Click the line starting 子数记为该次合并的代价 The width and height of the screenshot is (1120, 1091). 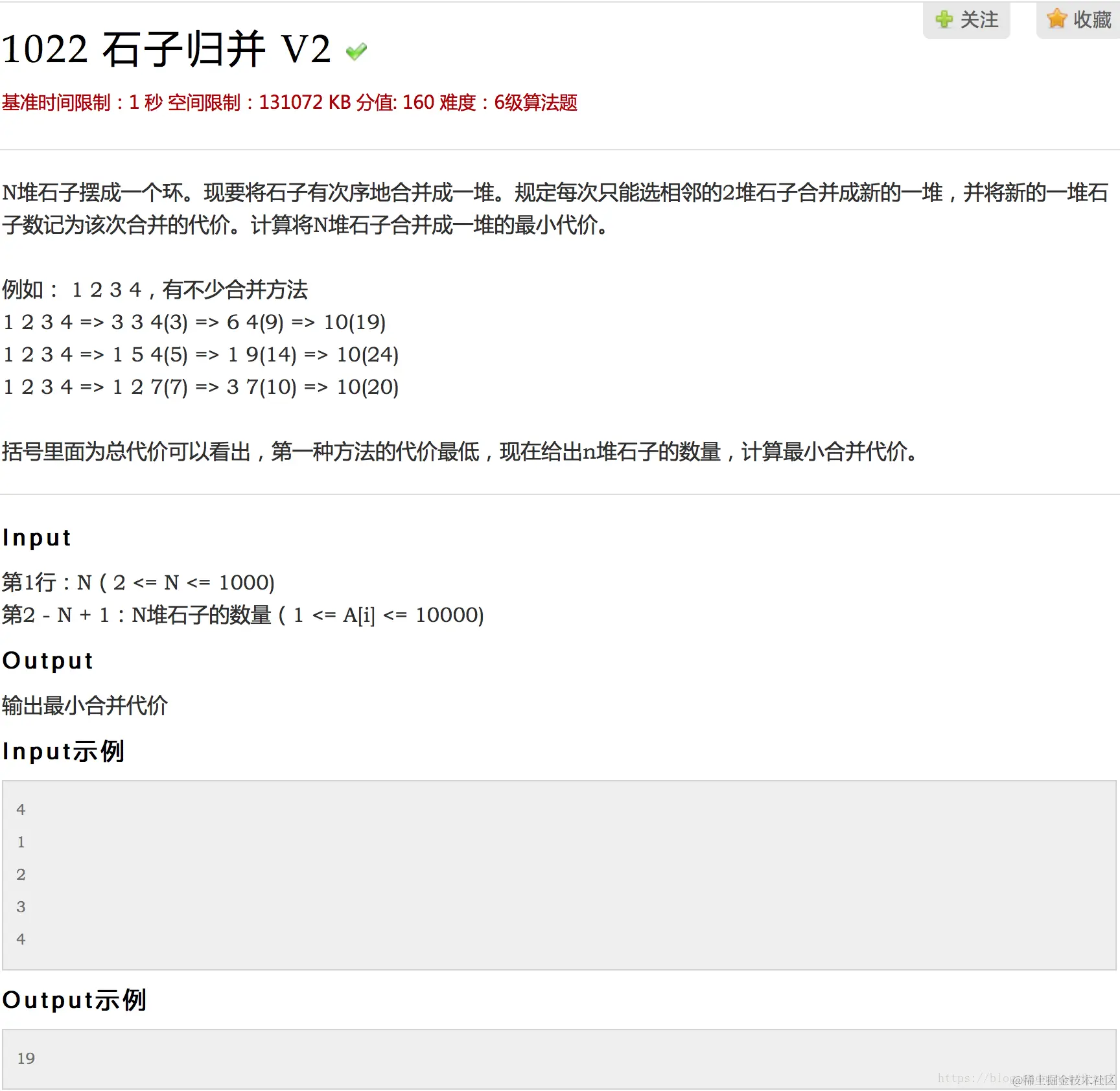[x=305, y=225]
